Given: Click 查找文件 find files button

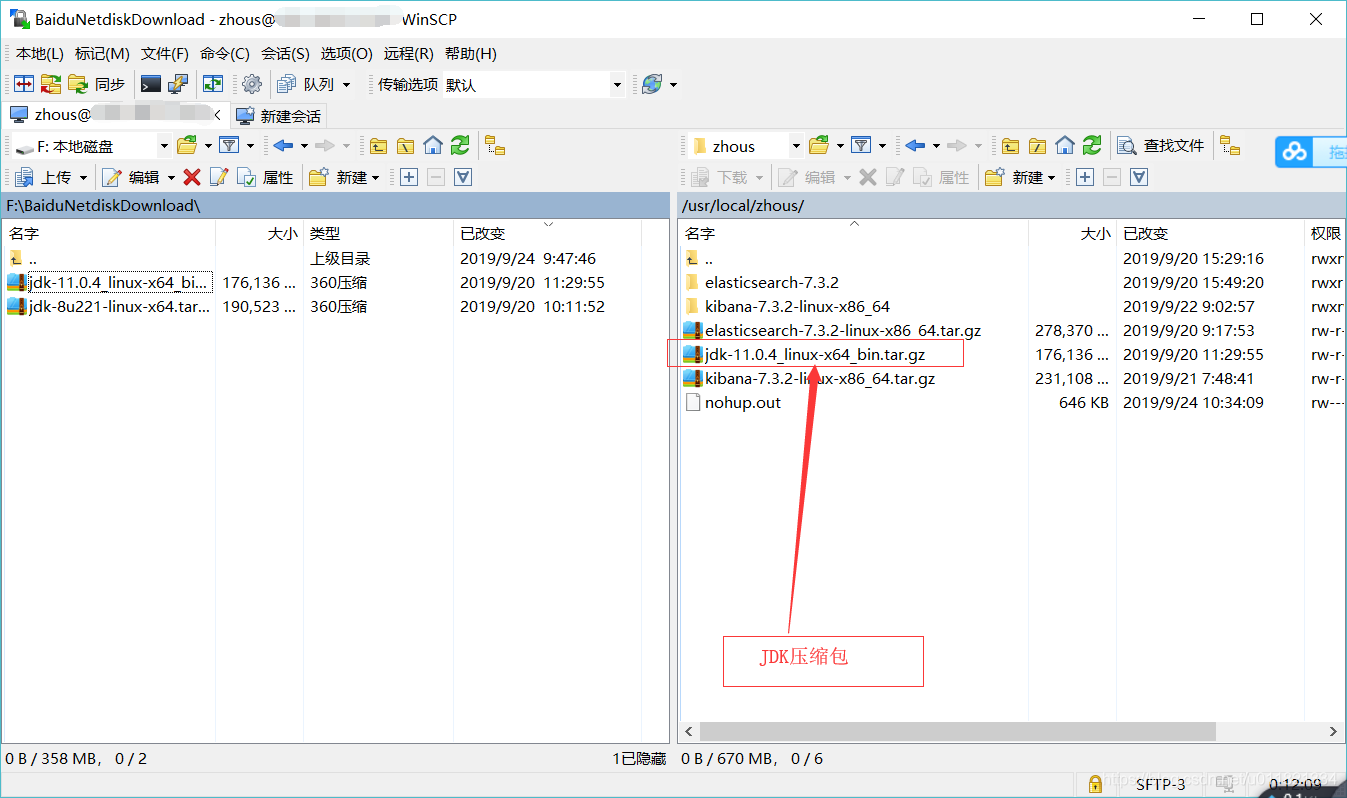Looking at the screenshot, I should pyautogui.click(x=1161, y=146).
